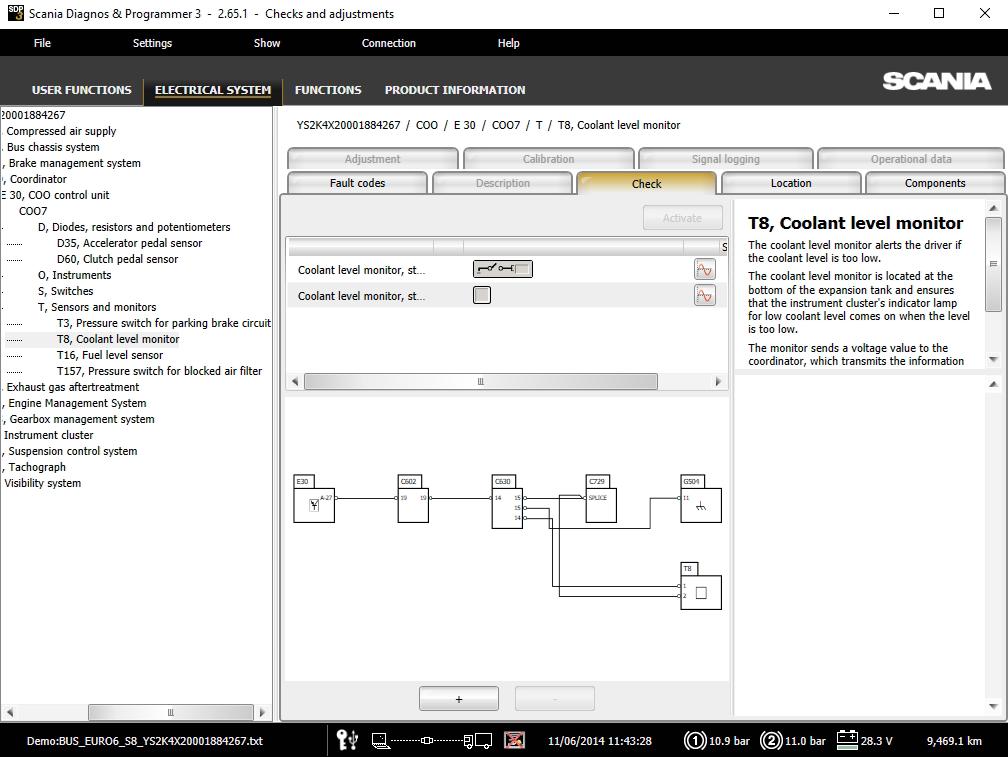
Task: Expand Exhaust gas aftertreatment
Action: [73, 387]
